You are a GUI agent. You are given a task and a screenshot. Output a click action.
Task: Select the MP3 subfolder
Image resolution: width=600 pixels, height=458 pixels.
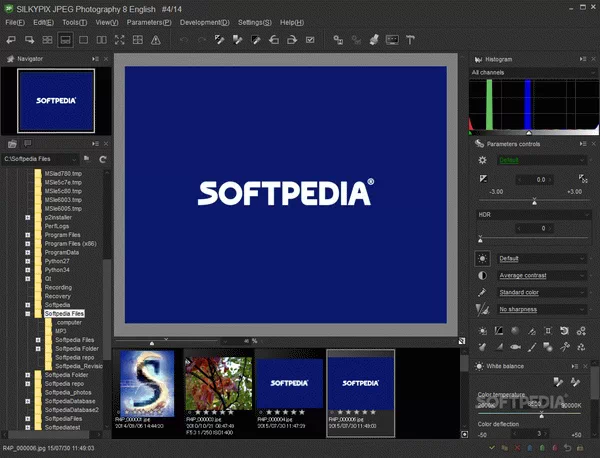60,331
